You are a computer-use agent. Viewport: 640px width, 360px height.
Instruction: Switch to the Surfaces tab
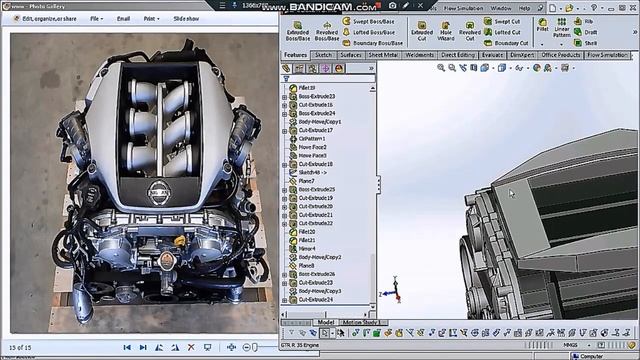pyautogui.click(x=351, y=55)
